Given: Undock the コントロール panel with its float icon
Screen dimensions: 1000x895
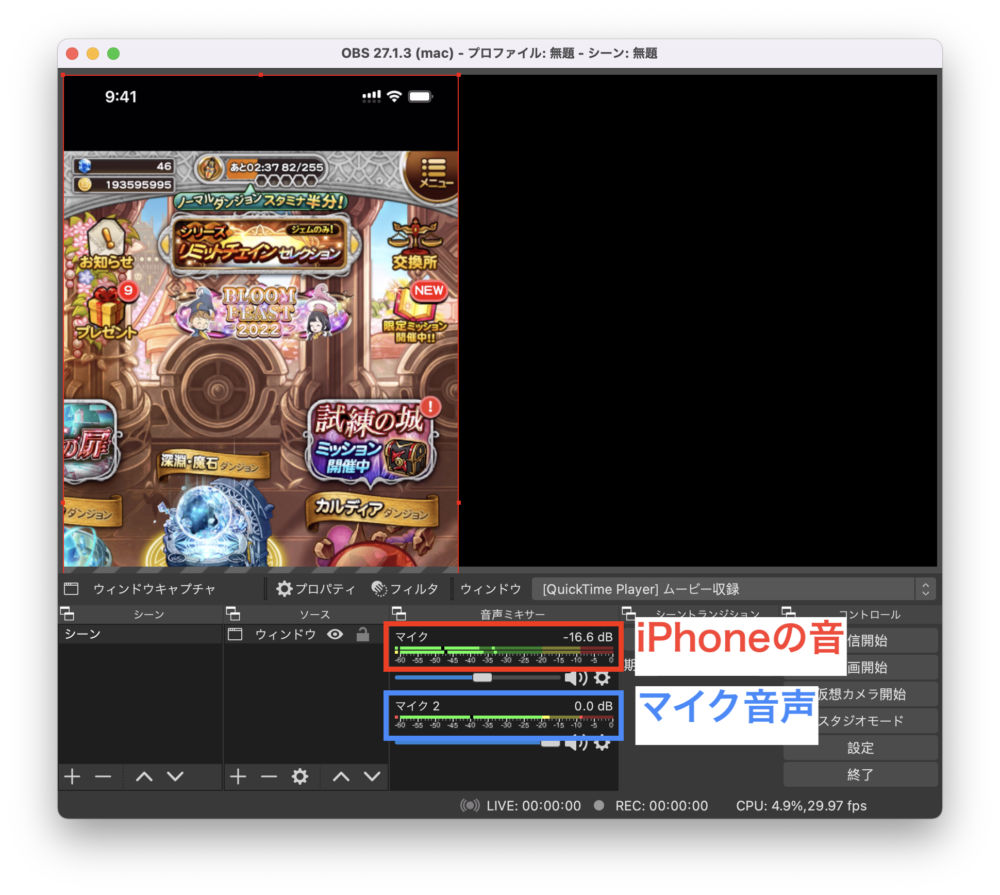Looking at the screenshot, I should [788, 612].
